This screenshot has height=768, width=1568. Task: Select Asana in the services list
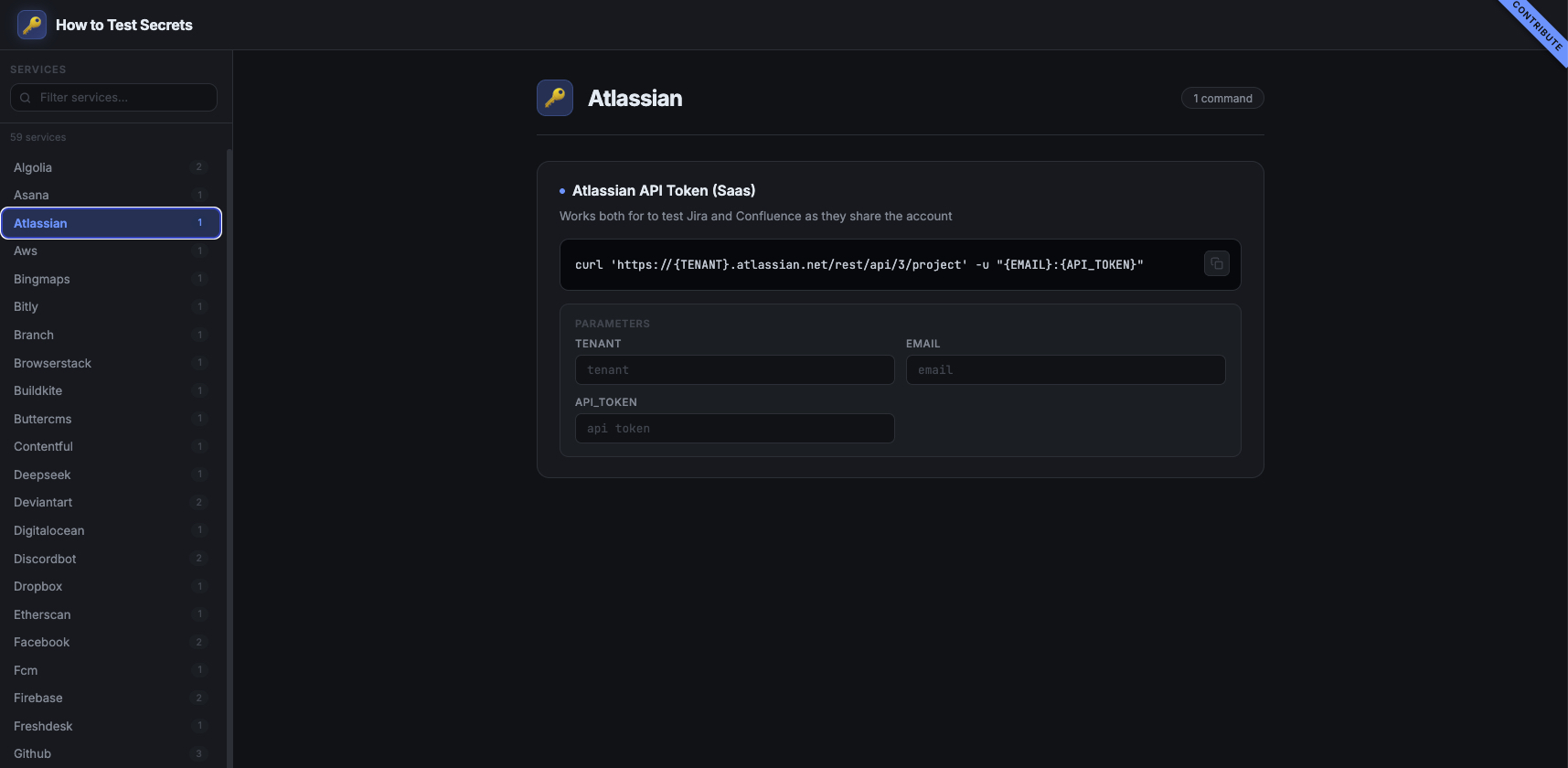111,195
